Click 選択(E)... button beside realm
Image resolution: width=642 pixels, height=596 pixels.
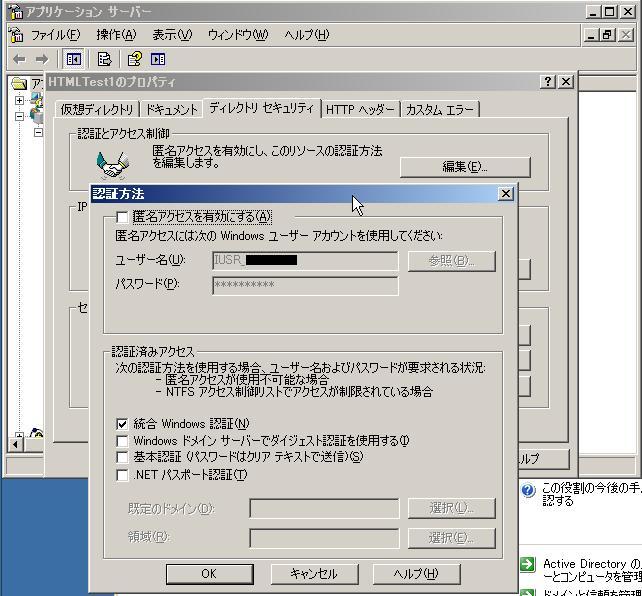point(452,538)
